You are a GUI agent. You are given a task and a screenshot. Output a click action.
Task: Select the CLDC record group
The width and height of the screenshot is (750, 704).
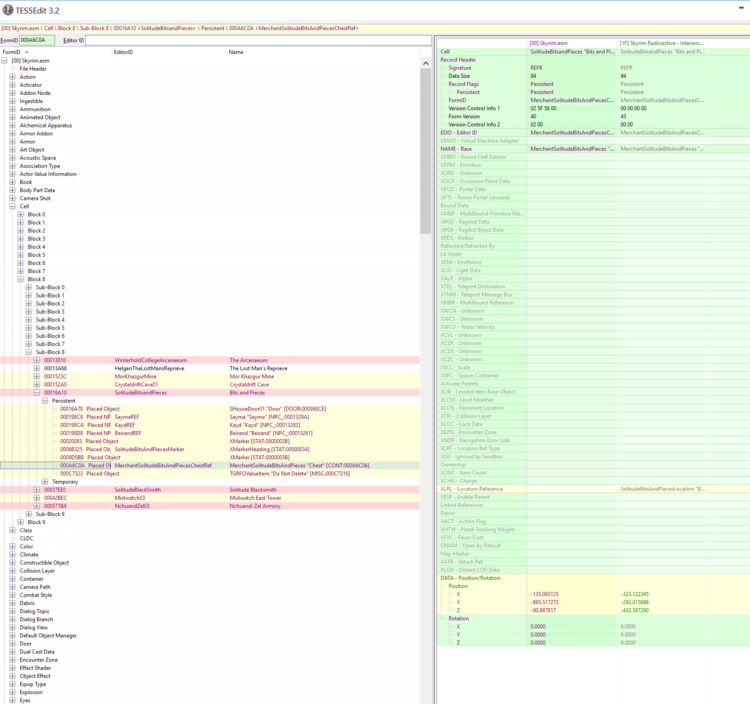tap(26, 538)
